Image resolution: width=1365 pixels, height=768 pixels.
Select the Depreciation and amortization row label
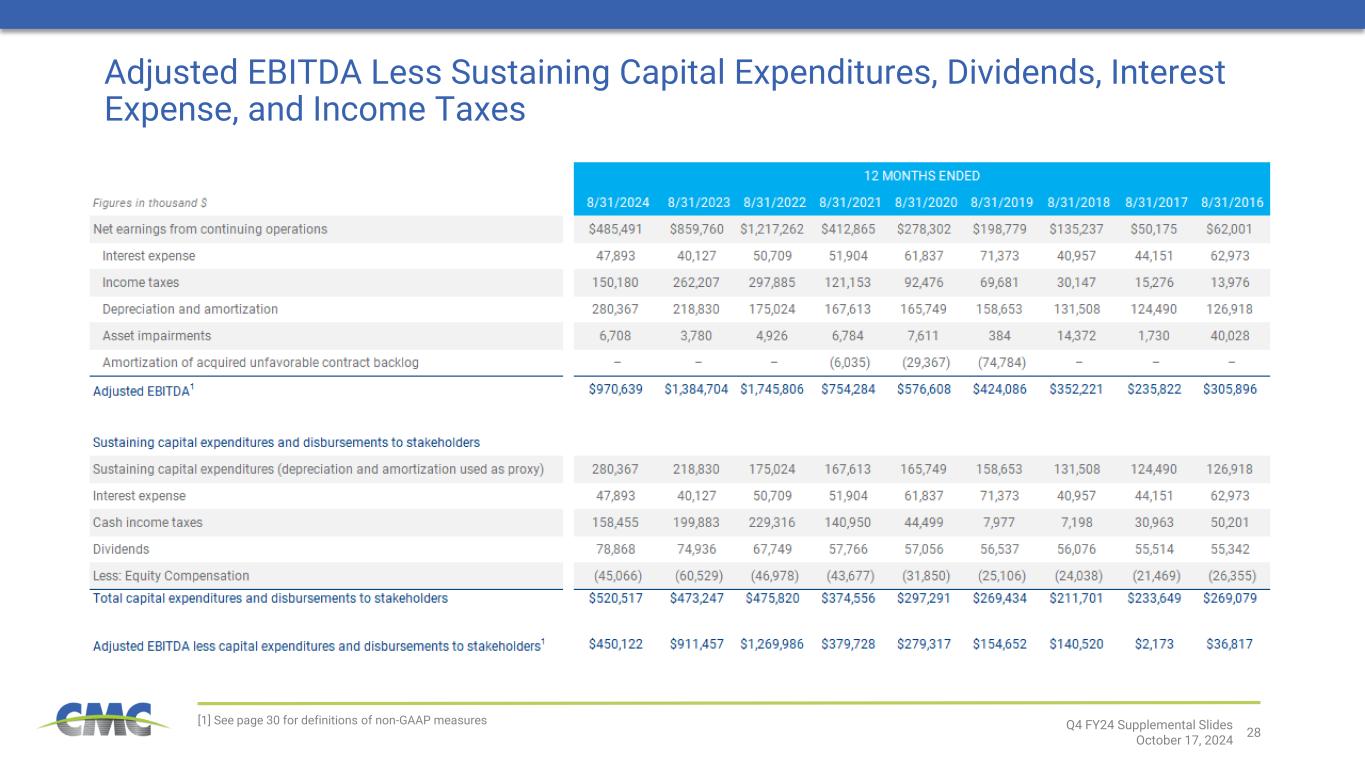tap(190, 309)
